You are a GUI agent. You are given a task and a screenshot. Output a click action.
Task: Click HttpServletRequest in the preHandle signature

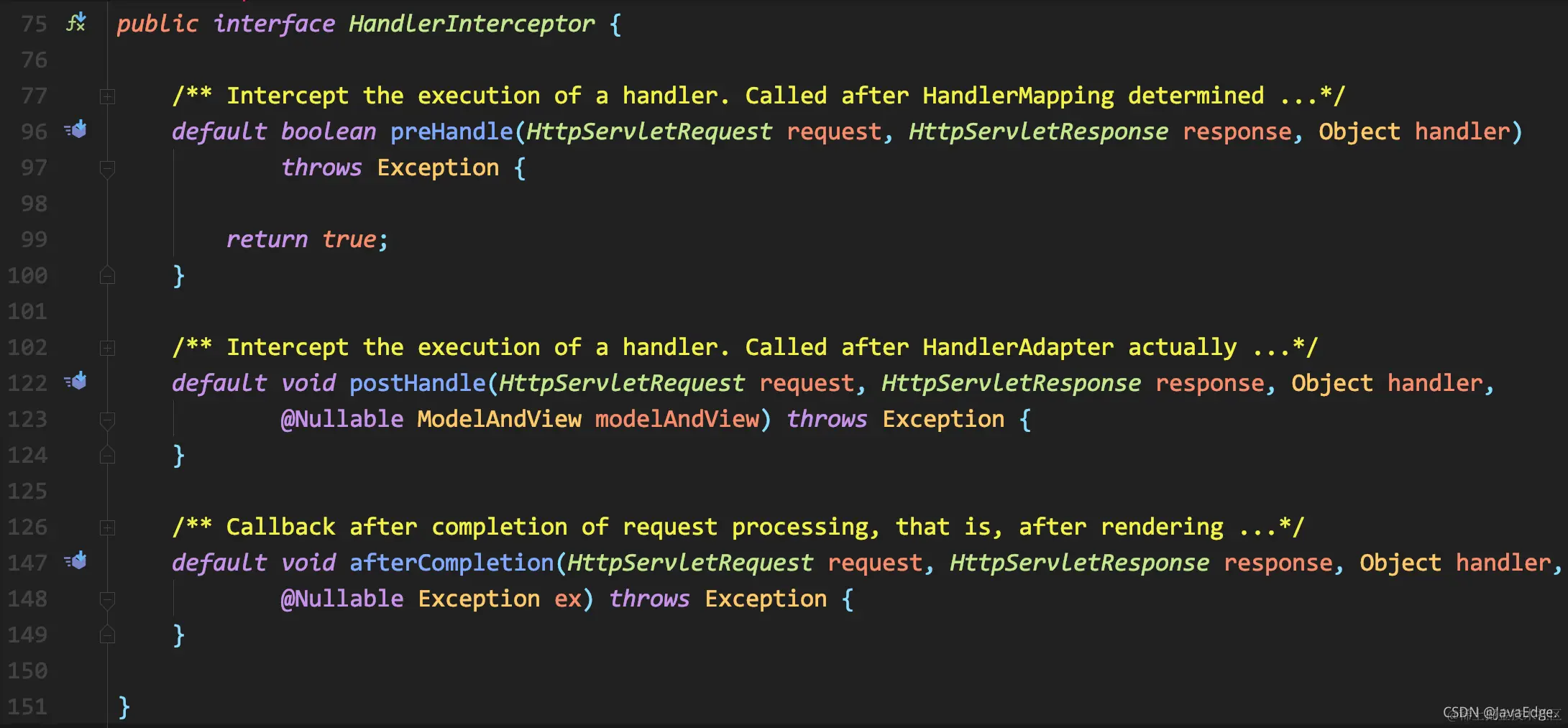(649, 132)
